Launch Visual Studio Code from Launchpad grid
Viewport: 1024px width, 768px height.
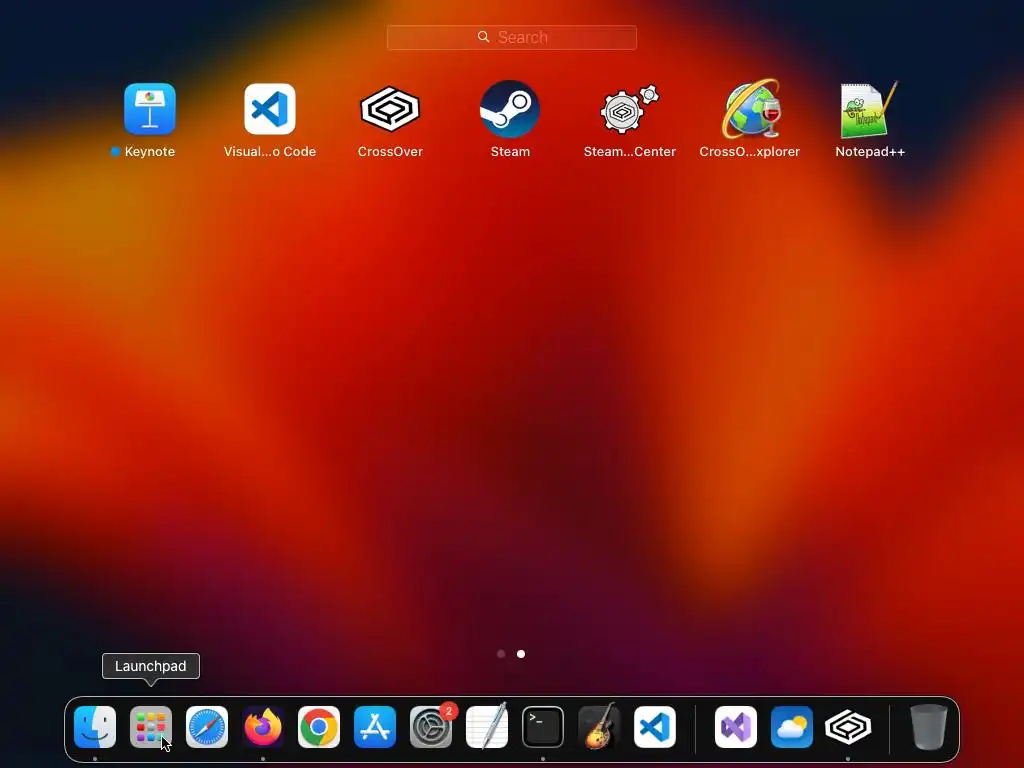270,109
